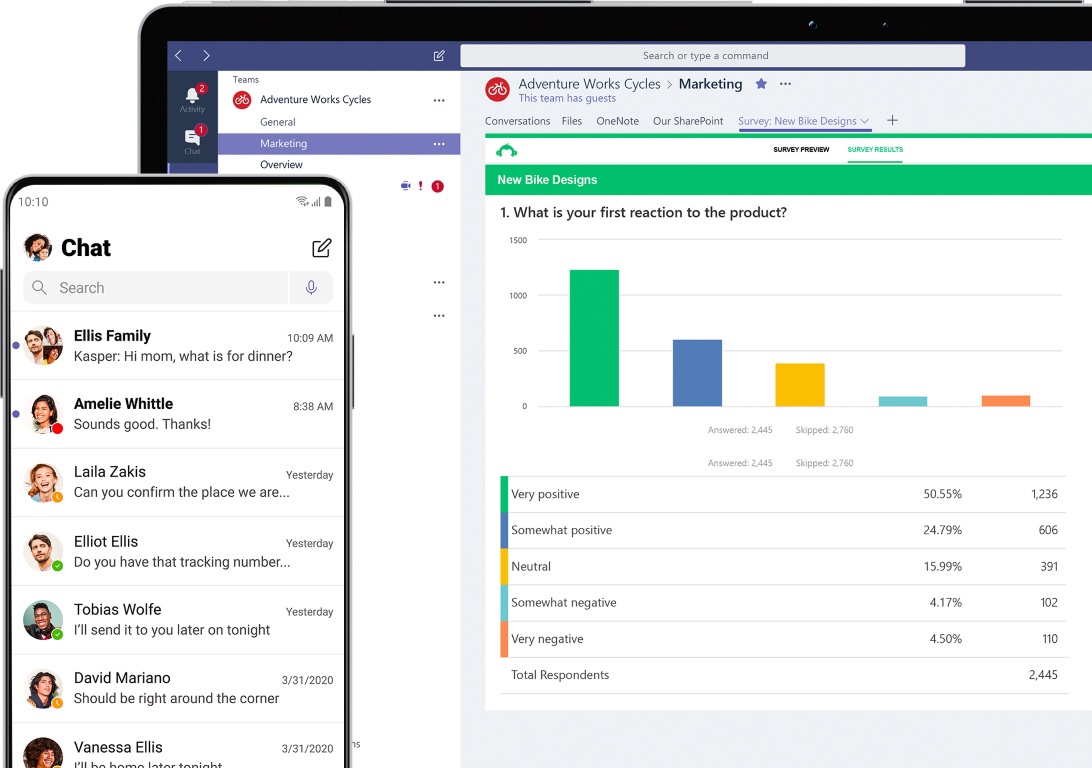This screenshot has height=768, width=1092.
Task: Click the green Very positive chart bar
Action: [594, 338]
